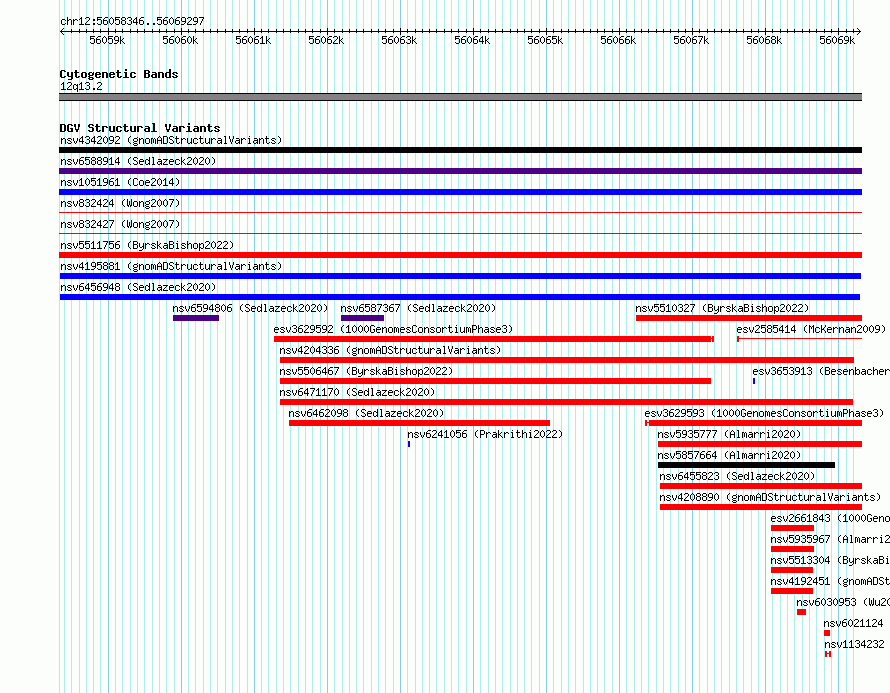The width and height of the screenshot is (890, 693).
Task: Open the nsv1051961 (Coe2014) label
Action: tap(120, 182)
